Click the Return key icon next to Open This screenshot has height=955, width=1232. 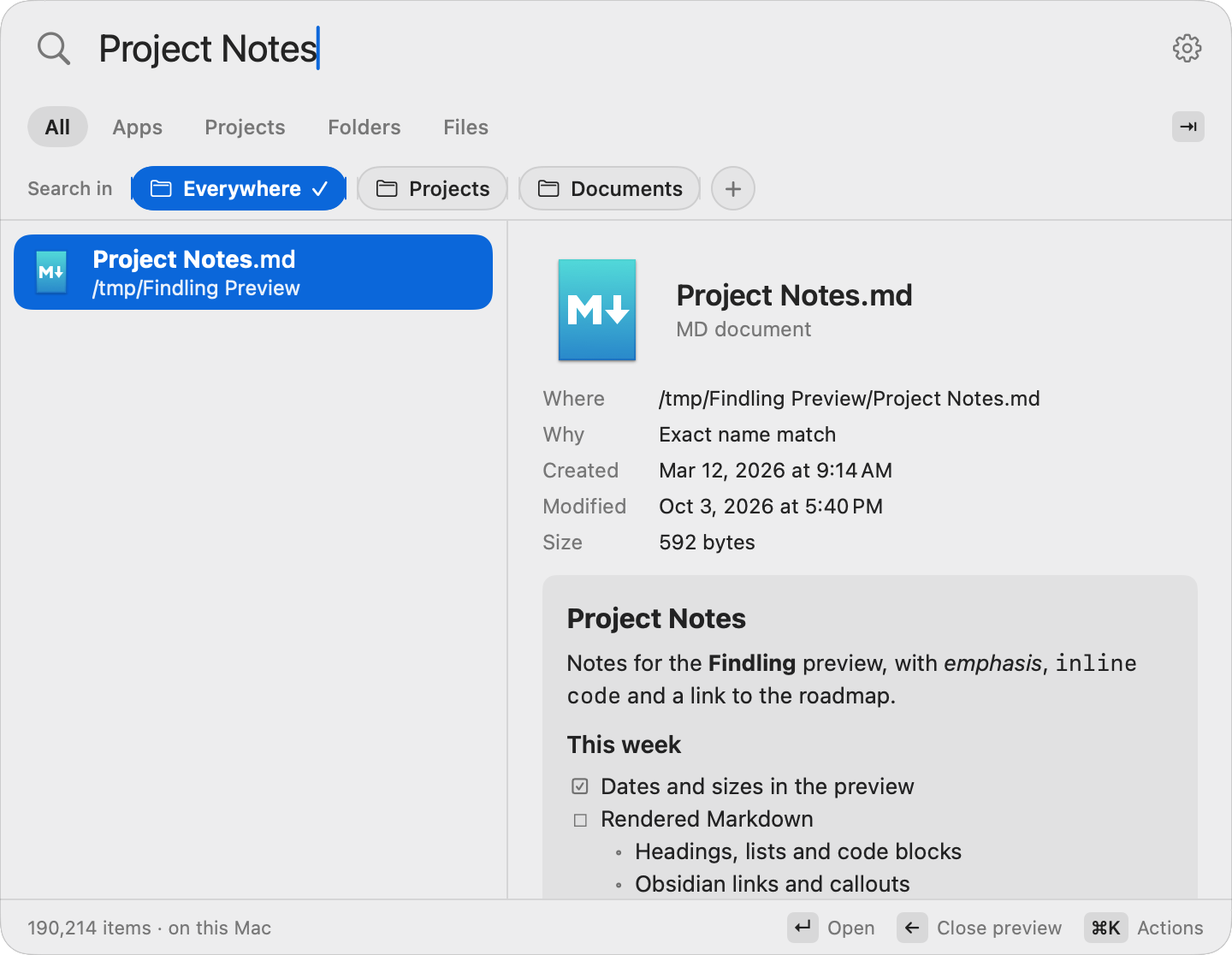point(803,928)
